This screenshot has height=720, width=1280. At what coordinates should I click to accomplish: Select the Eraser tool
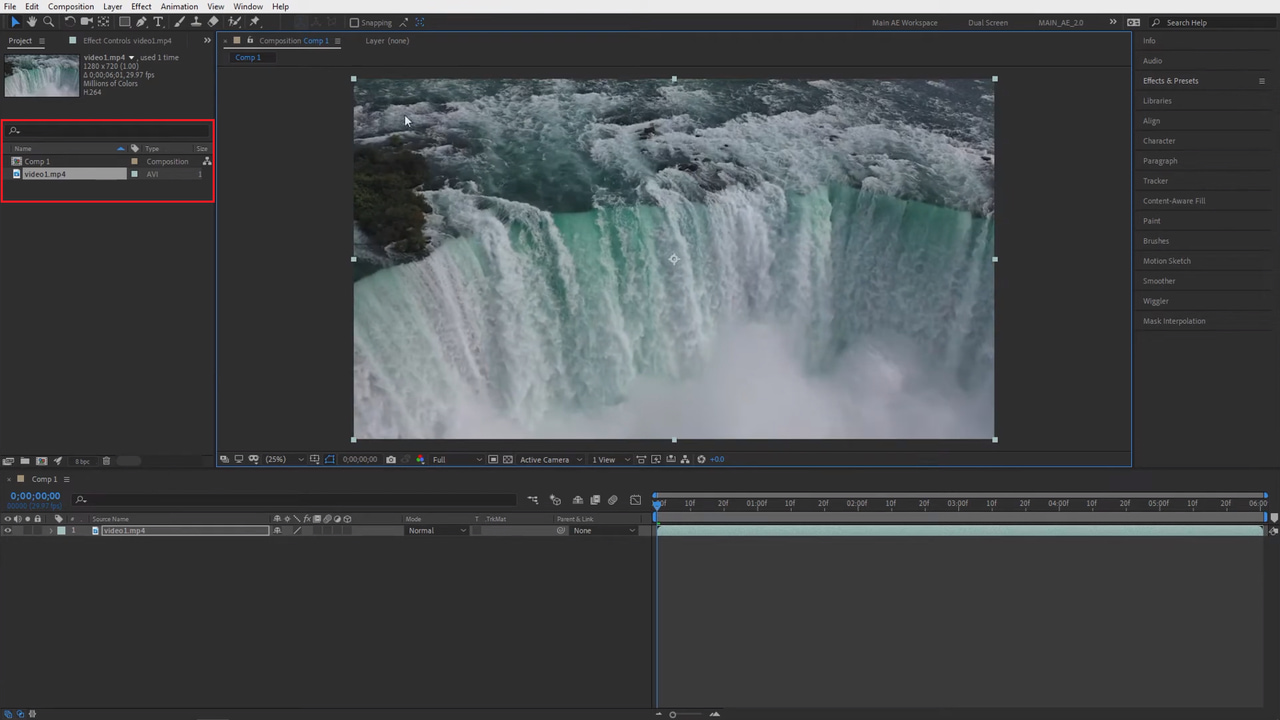[213, 22]
